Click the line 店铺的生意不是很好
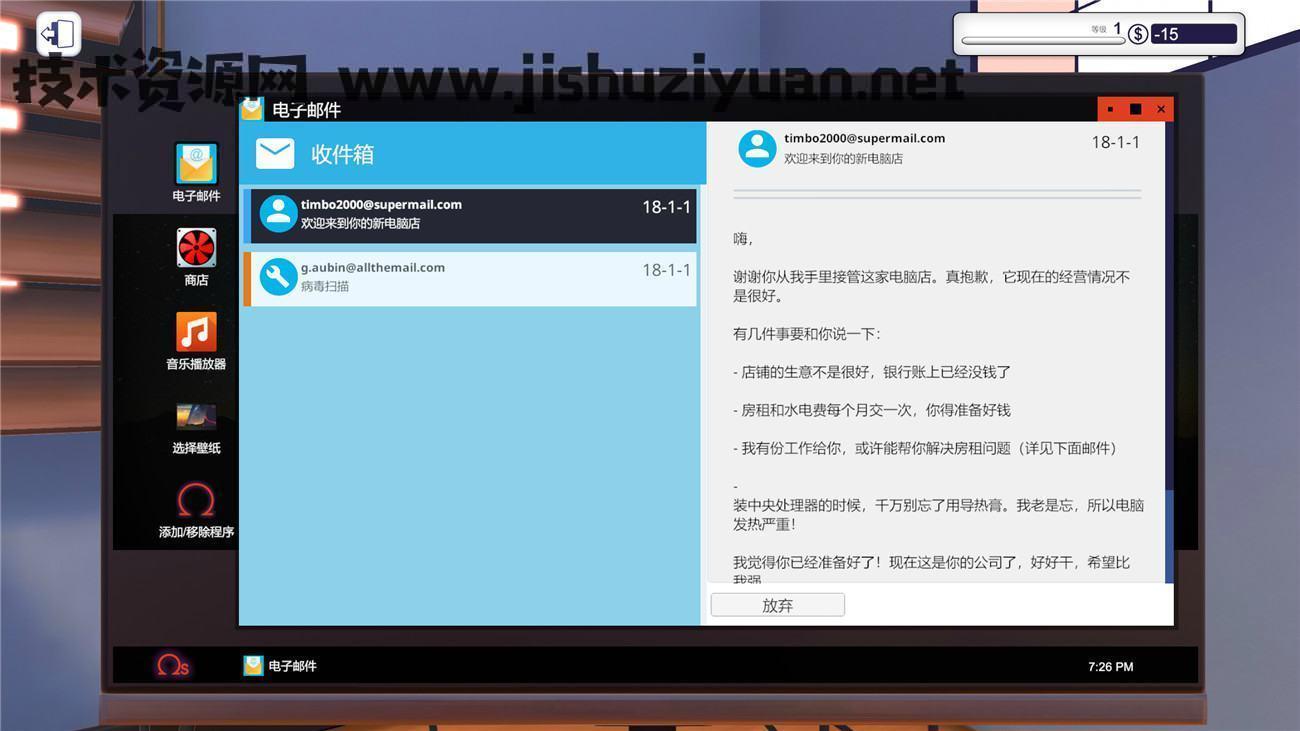 click(x=872, y=372)
